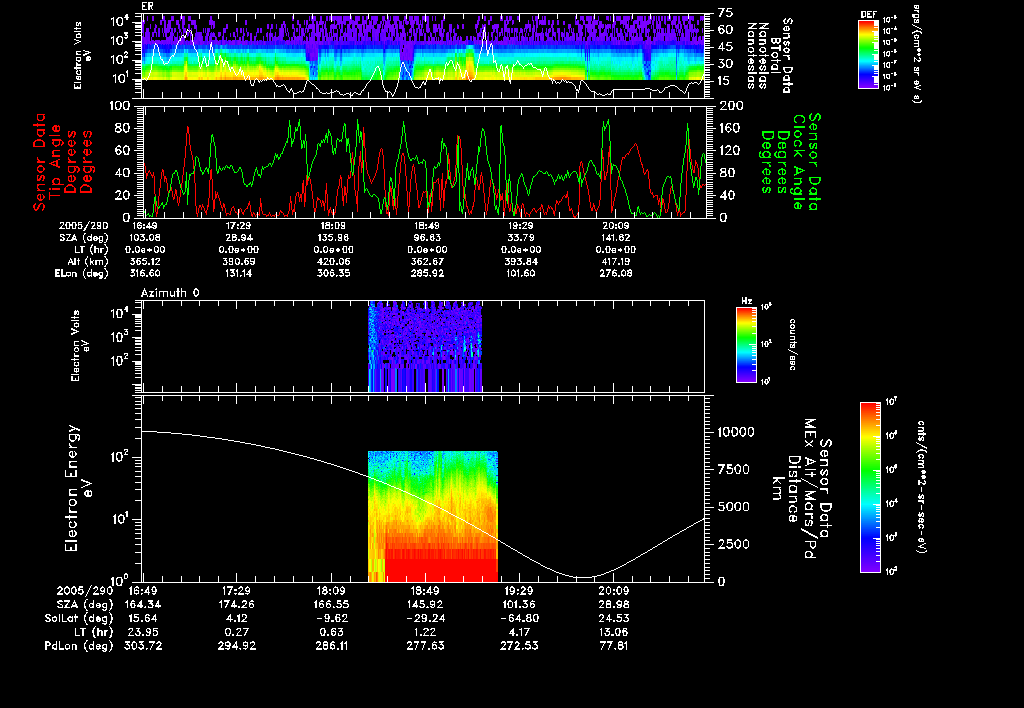
Task: Click SZA value 135.98
Action: point(333,238)
